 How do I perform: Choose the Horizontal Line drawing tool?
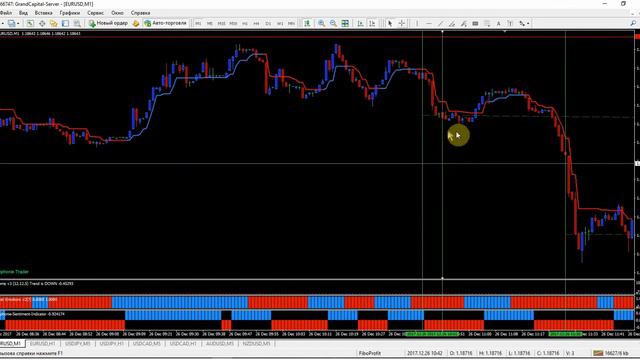(429, 24)
